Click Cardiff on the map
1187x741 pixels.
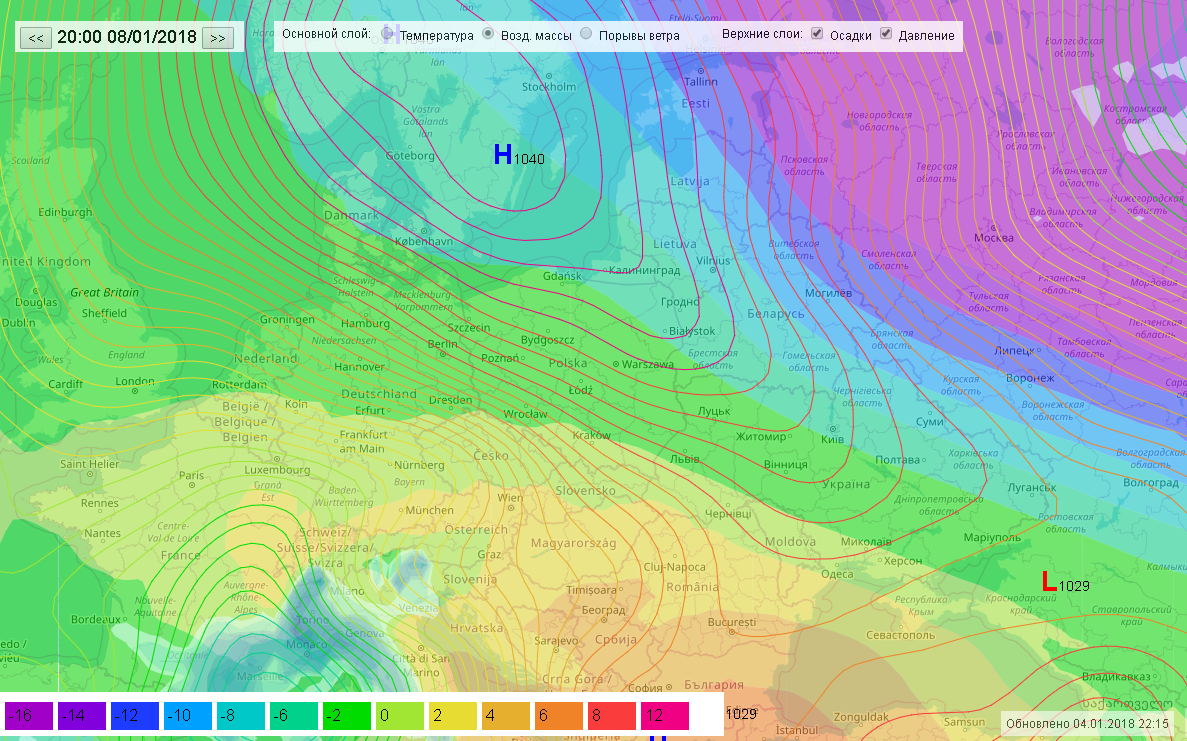click(x=66, y=384)
